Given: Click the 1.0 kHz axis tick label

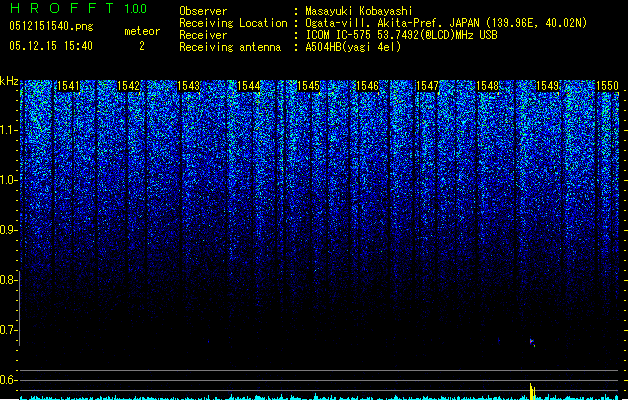Looking at the screenshot, I should point(8,180).
